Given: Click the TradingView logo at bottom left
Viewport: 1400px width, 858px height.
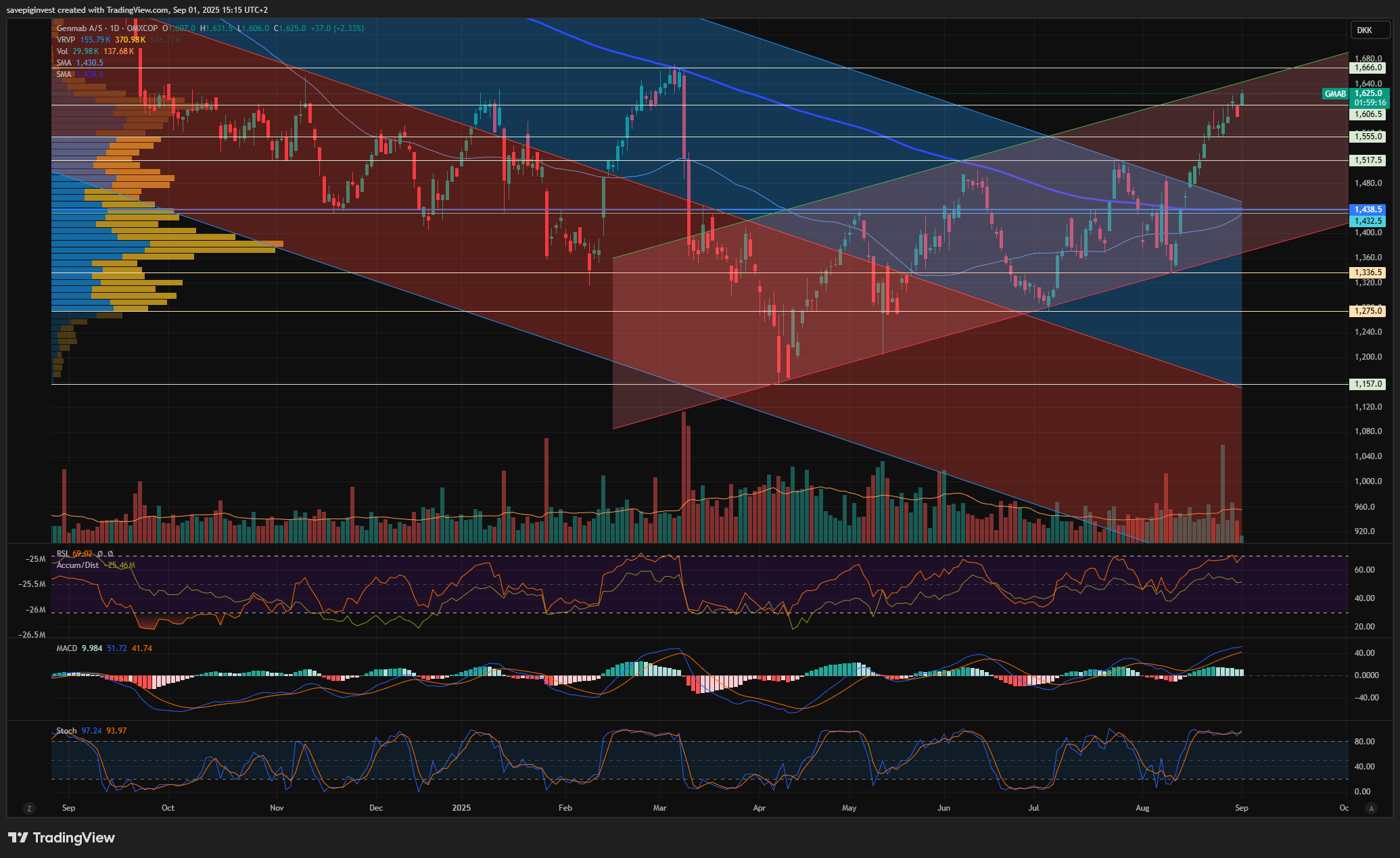Looking at the screenshot, I should pyautogui.click(x=62, y=838).
